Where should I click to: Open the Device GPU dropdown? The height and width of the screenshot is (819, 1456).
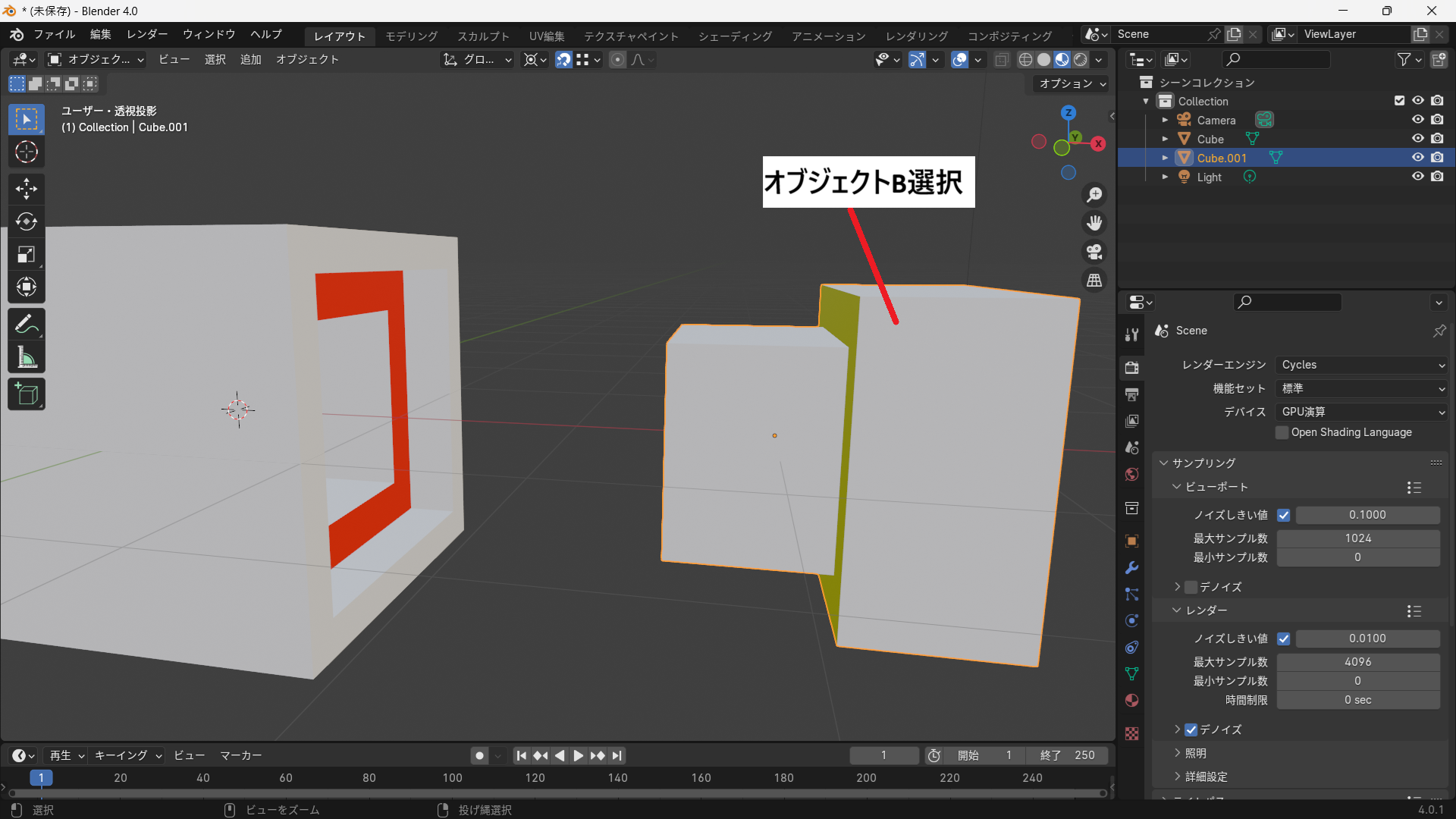point(1362,412)
